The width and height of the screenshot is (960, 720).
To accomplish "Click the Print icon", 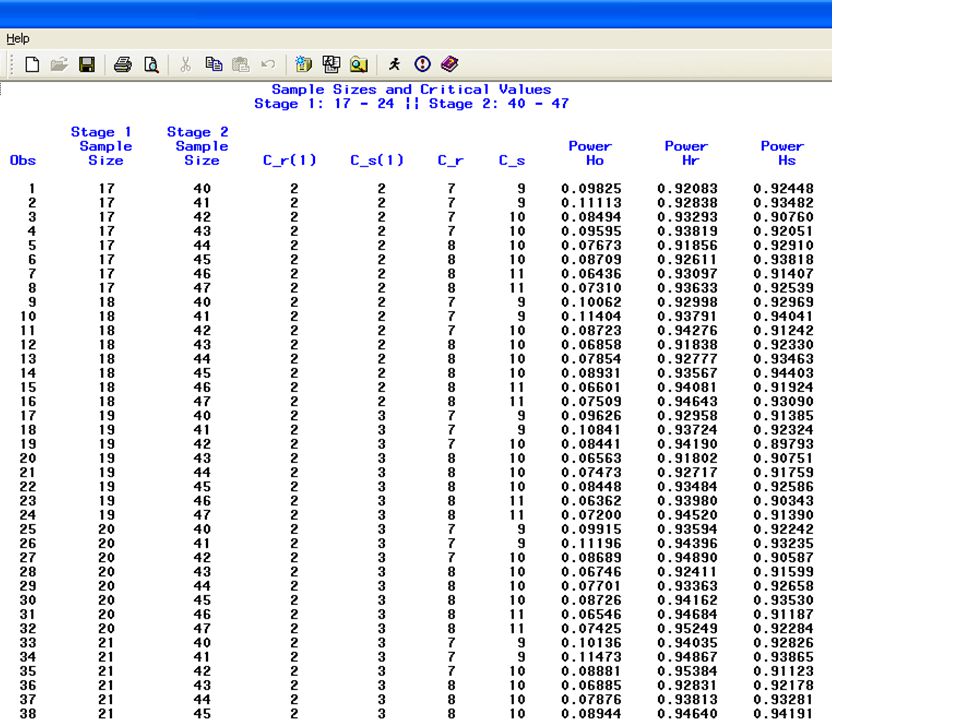I will point(122,64).
